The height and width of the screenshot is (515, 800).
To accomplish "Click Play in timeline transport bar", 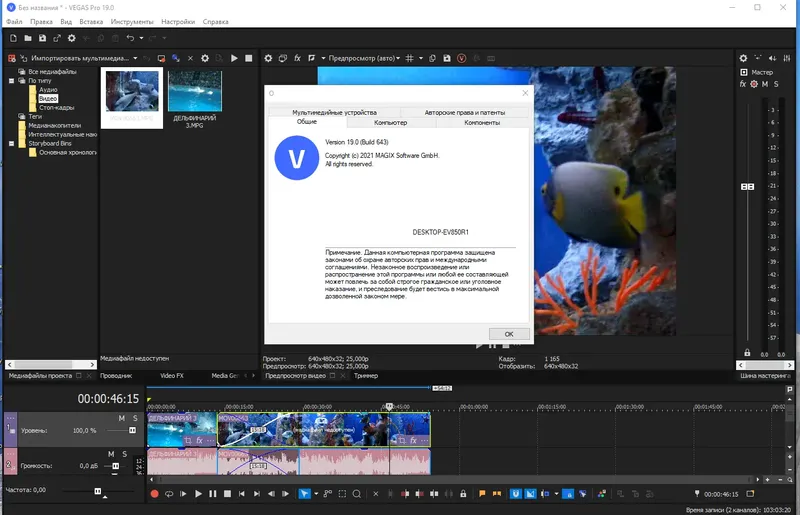I will [x=198, y=494].
